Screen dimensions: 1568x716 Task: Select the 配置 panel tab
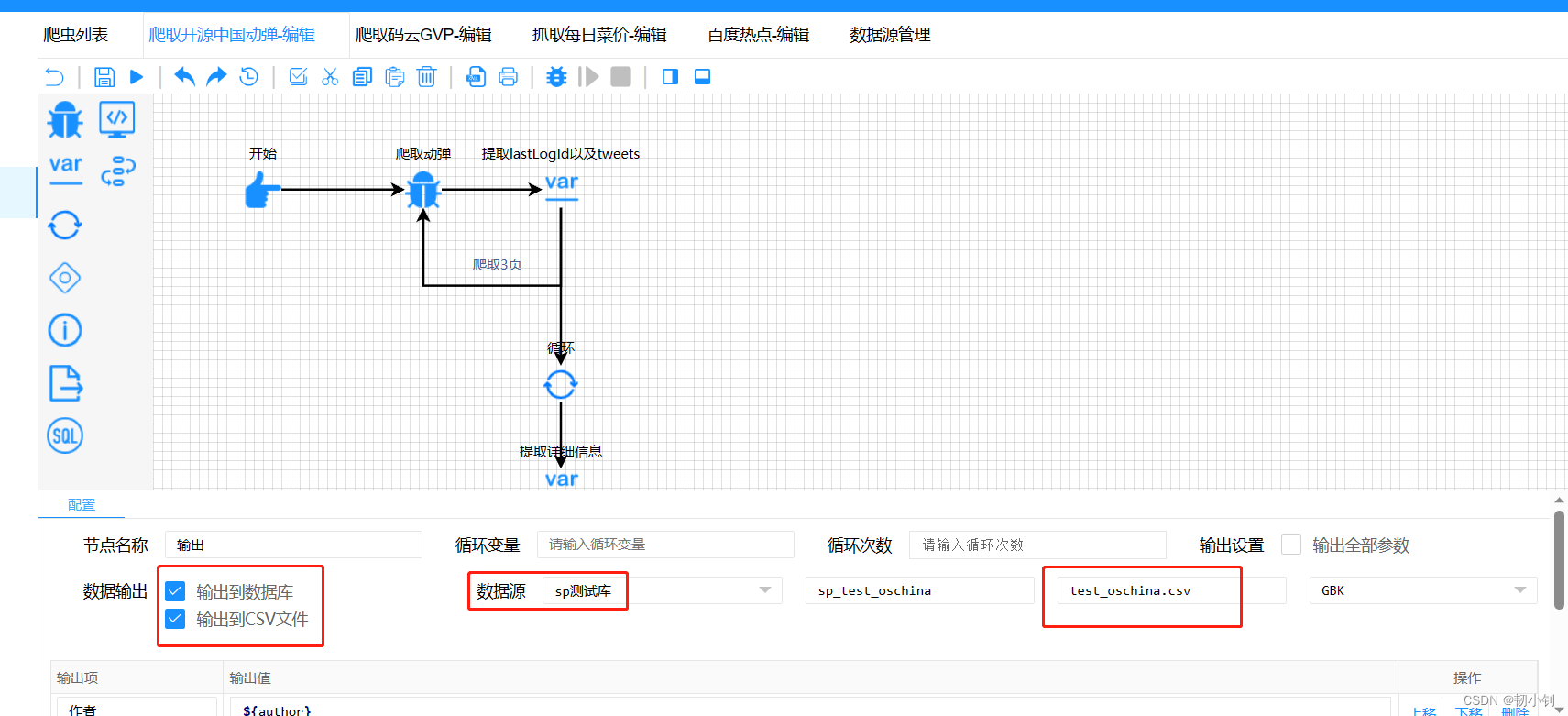82,504
